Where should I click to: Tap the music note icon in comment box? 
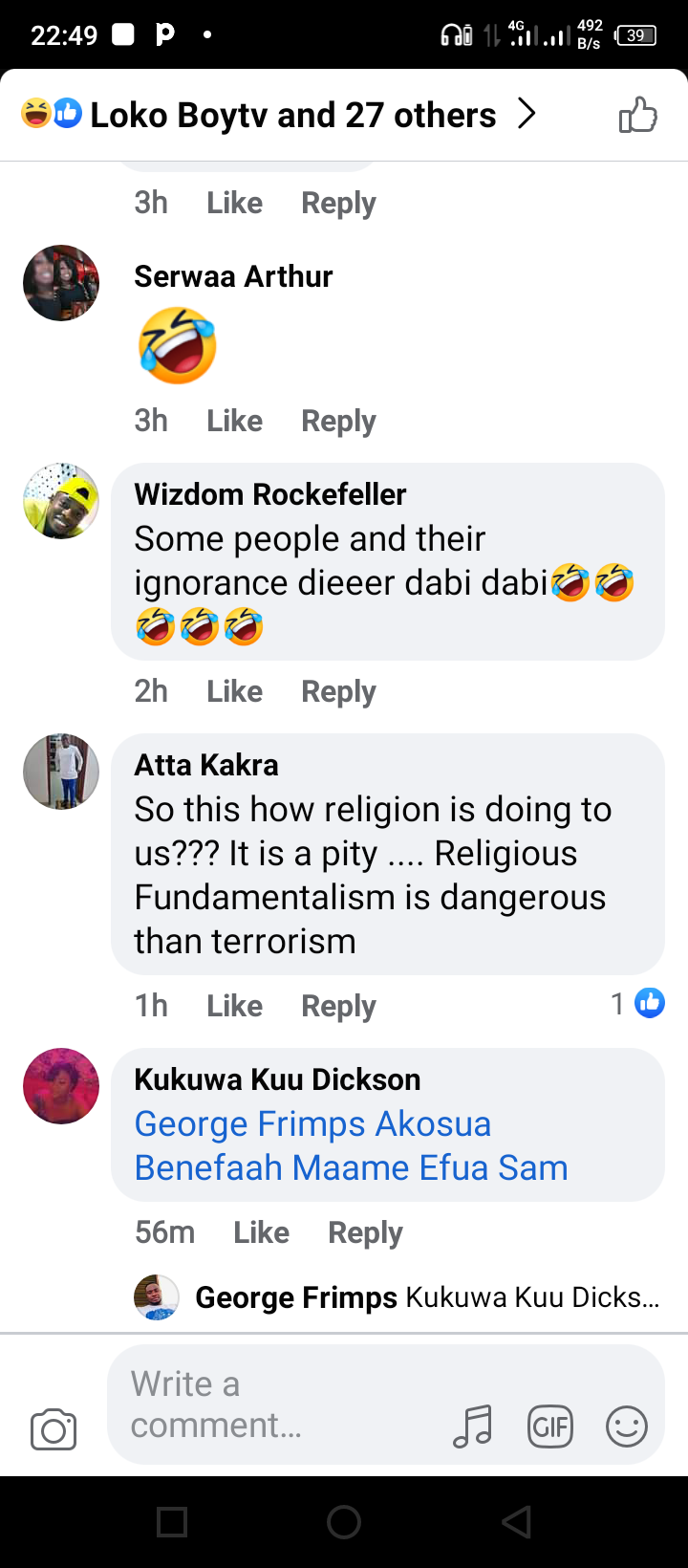tap(473, 1426)
